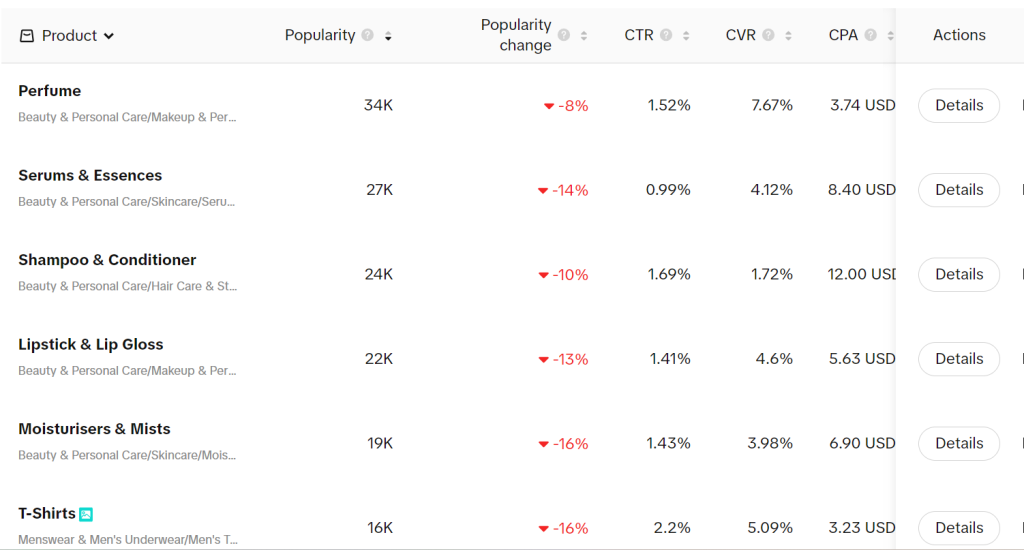Image resolution: width=1024 pixels, height=550 pixels.
Task: Open Details for Lipstick & Lip Gloss
Action: 958,359
